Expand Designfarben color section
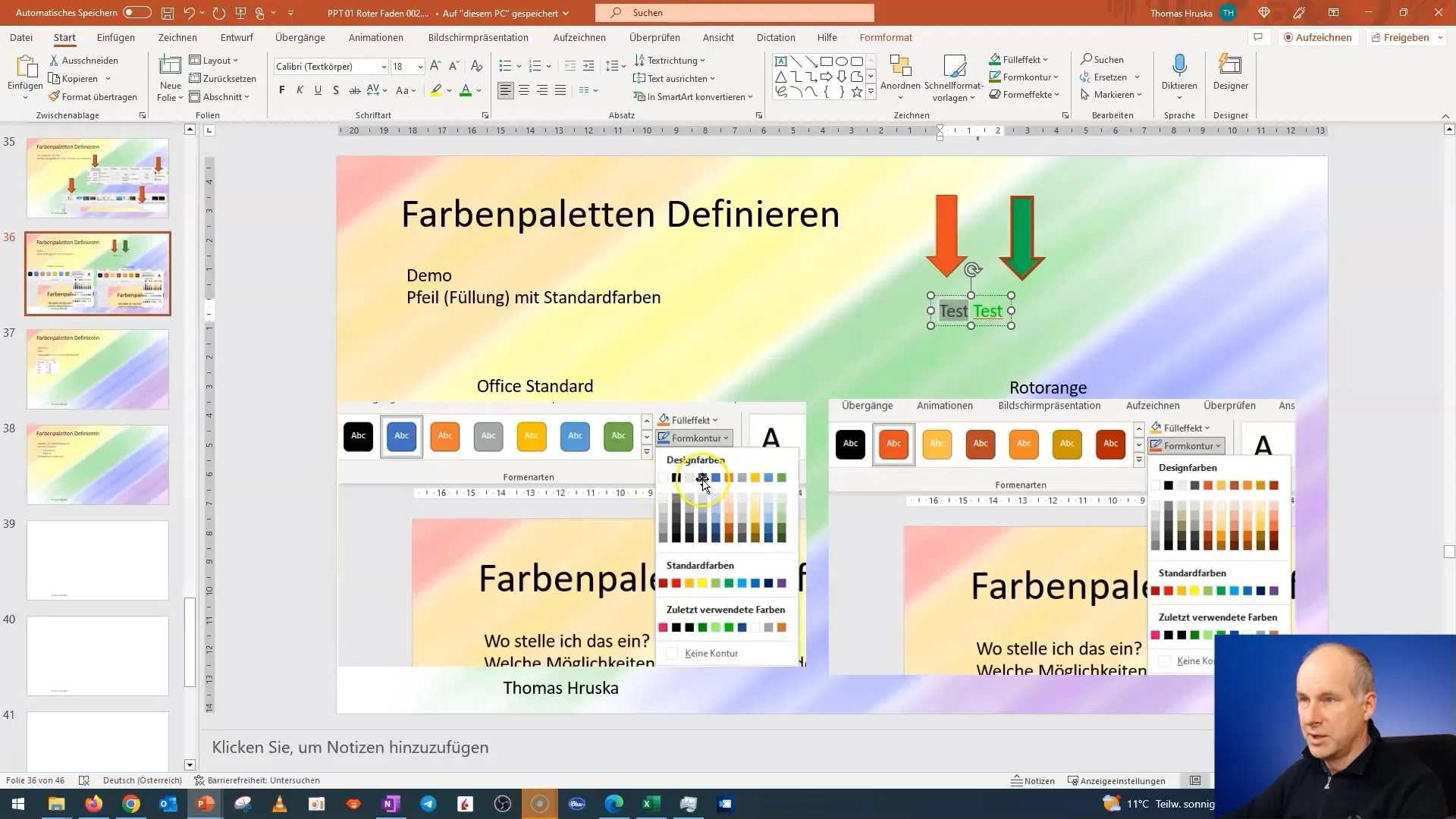The image size is (1456, 819). tap(696, 460)
